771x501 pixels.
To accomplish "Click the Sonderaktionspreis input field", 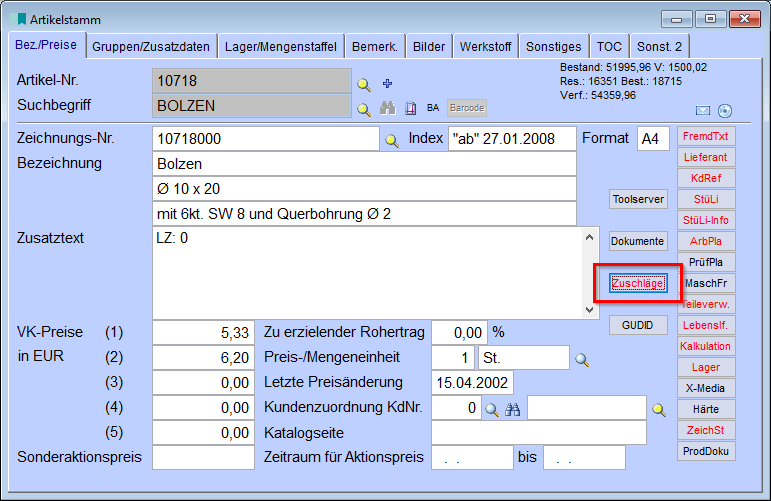I will tap(203, 458).
